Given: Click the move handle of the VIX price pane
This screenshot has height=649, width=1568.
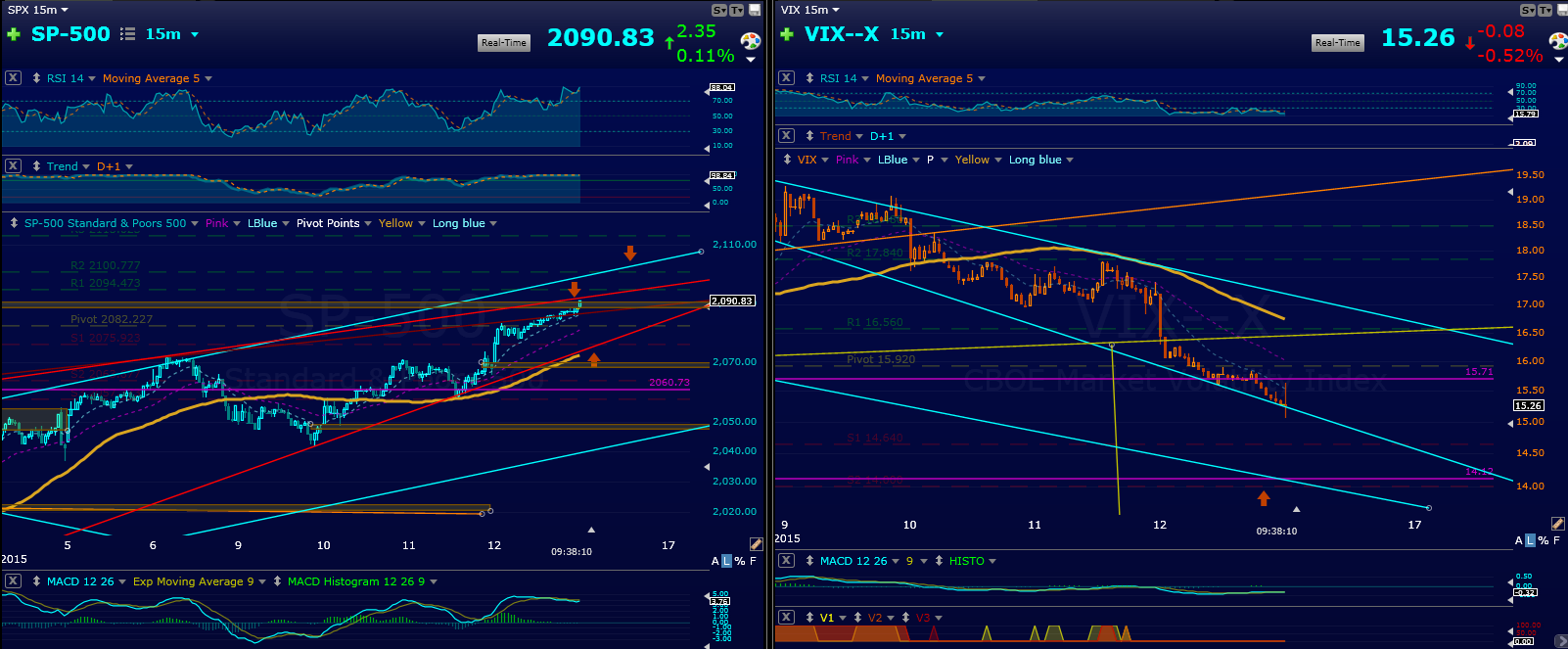Looking at the screenshot, I should click(x=787, y=160).
